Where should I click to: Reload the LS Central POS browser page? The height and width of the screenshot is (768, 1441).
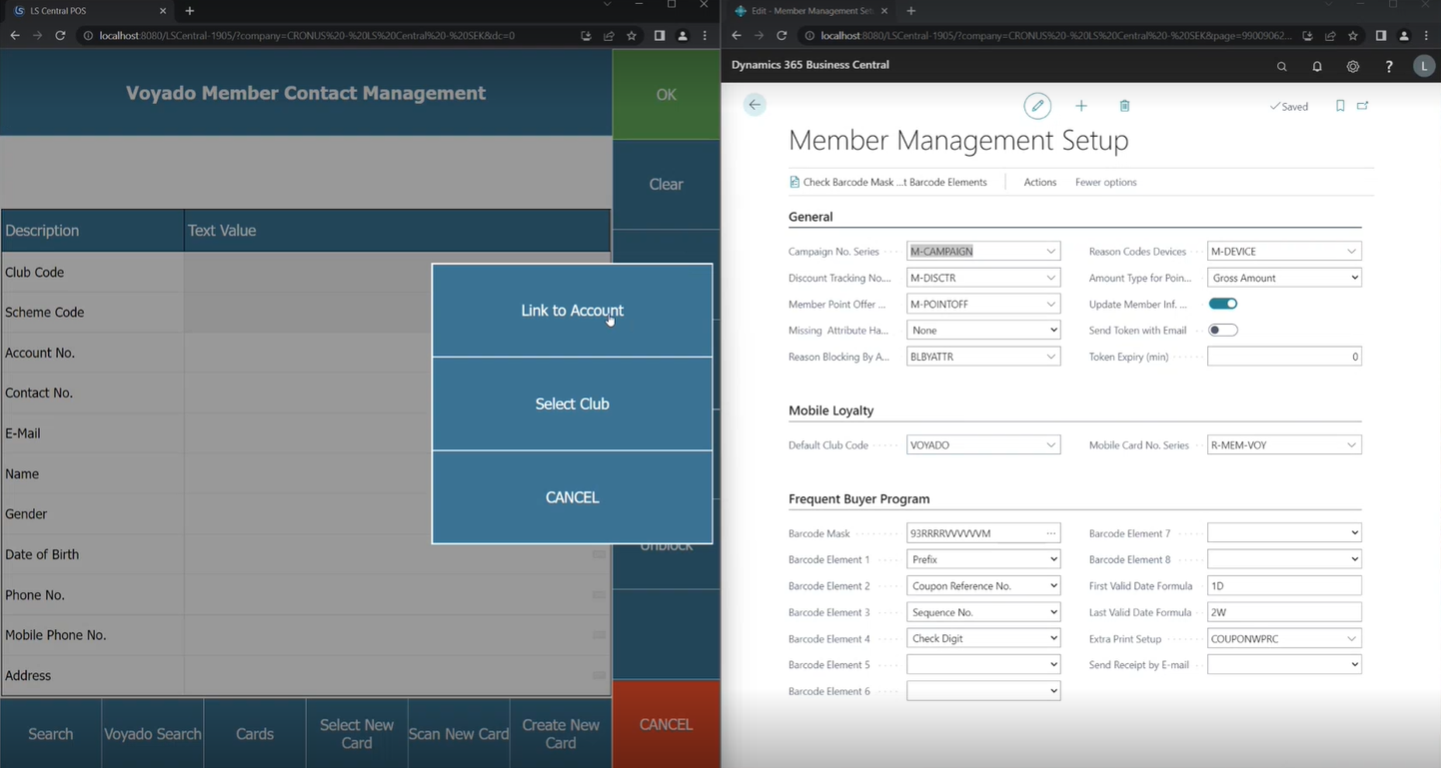pyautogui.click(x=60, y=36)
